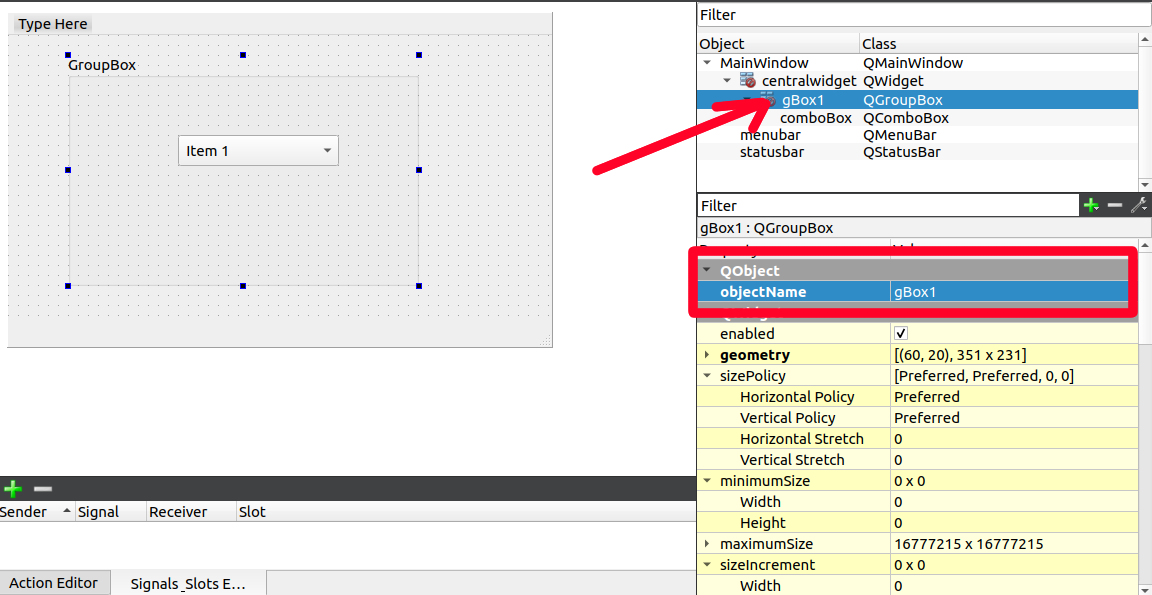Click the form's bottom-right size grip

tap(546, 341)
